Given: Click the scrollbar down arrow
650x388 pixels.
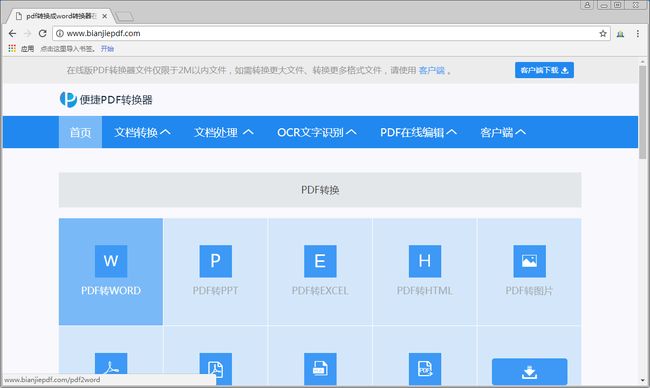Looking at the screenshot, I should click(x=643, y=381).
